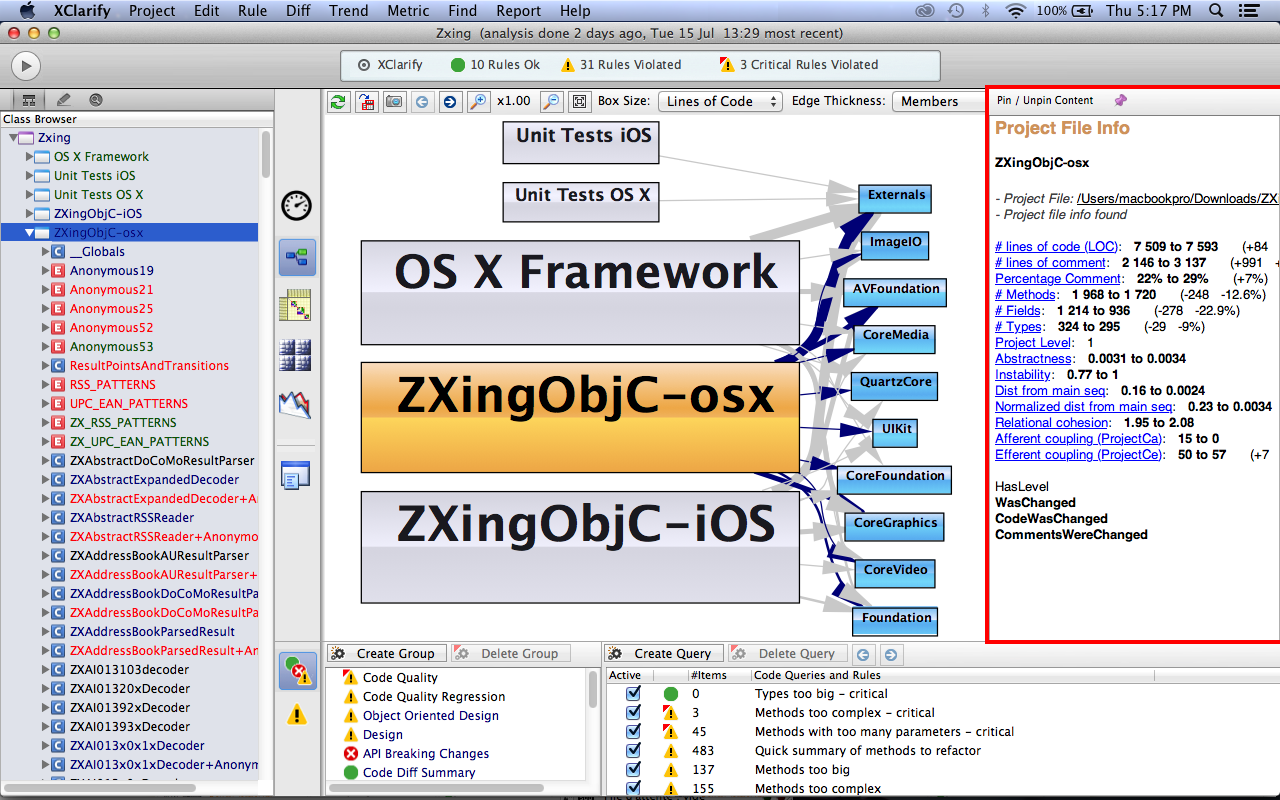This screenshot has height=800, width=1280.
Task: Open the Diff menu
Action: tap(298, 11)
